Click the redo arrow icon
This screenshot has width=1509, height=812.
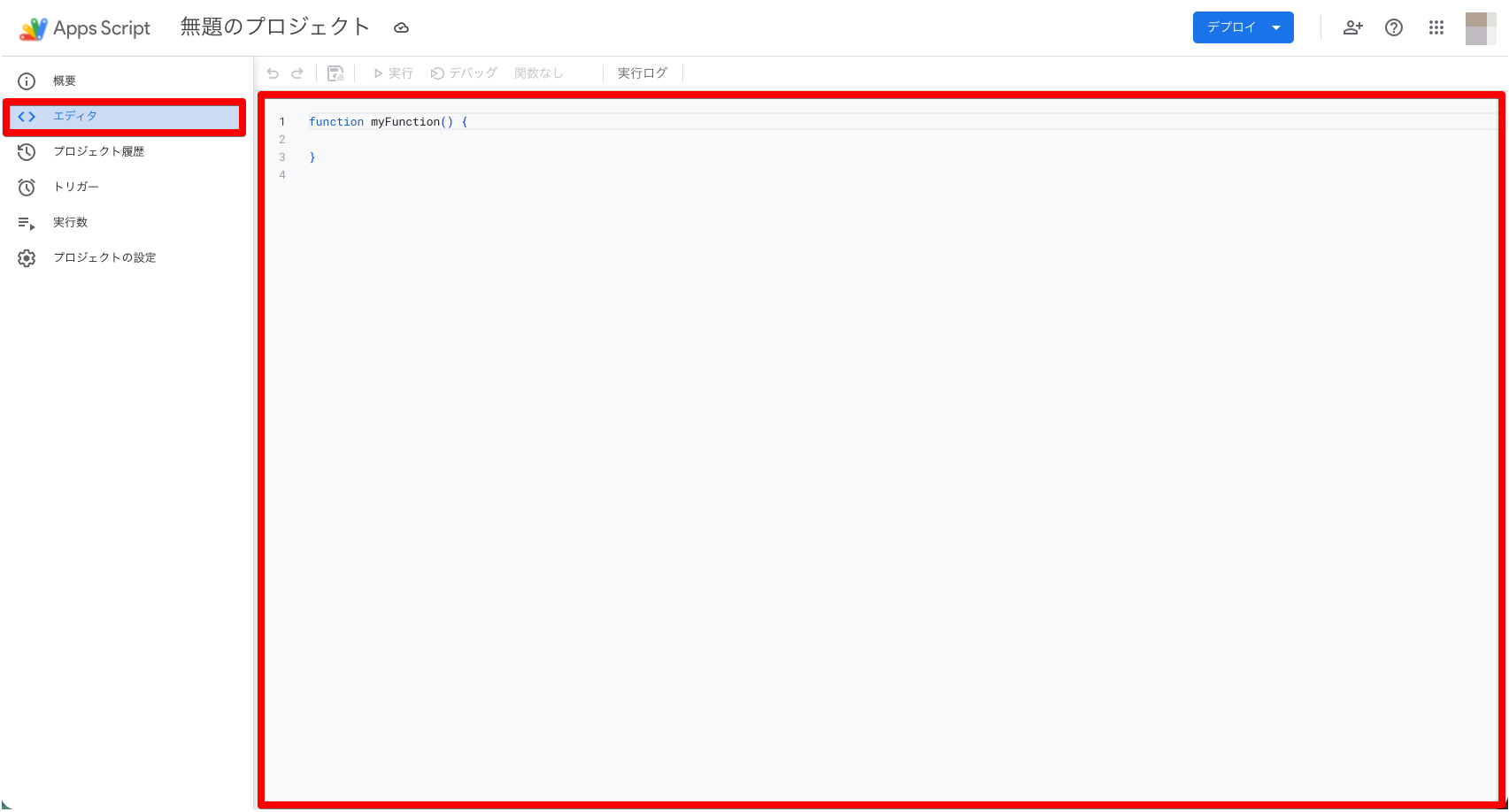(x=297, y=73)
